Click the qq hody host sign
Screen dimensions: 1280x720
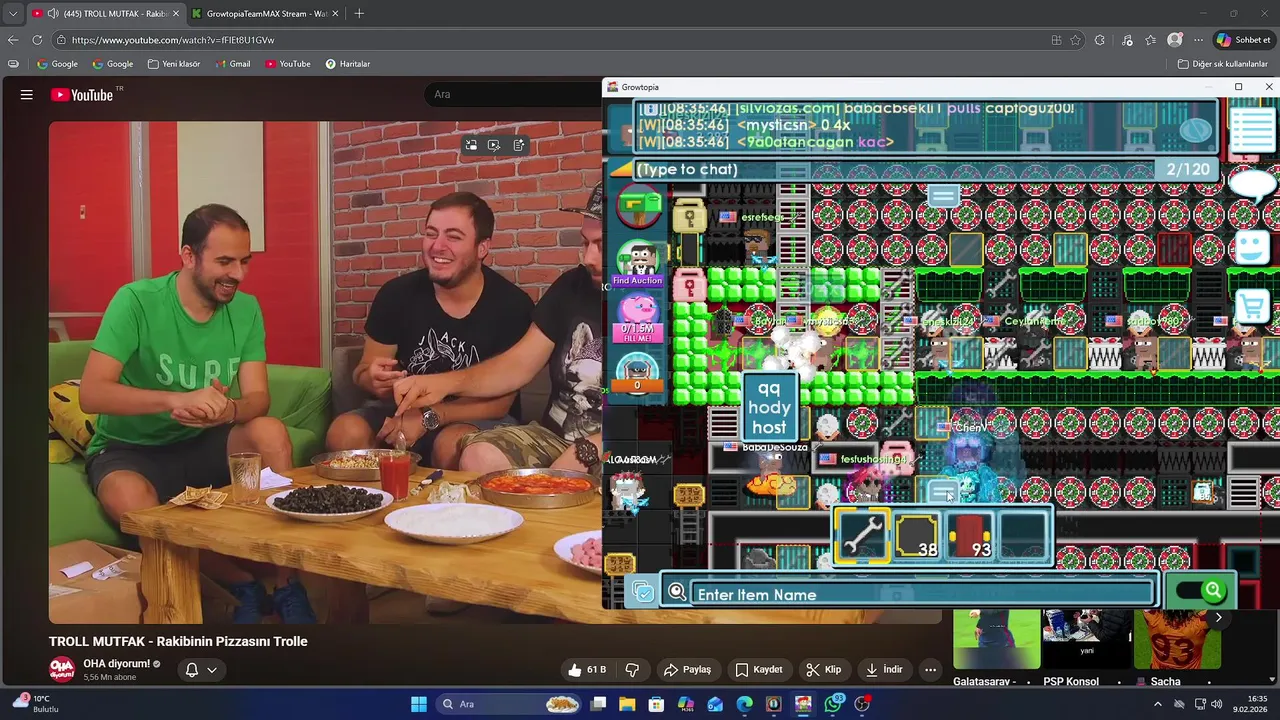pos(769,407)
